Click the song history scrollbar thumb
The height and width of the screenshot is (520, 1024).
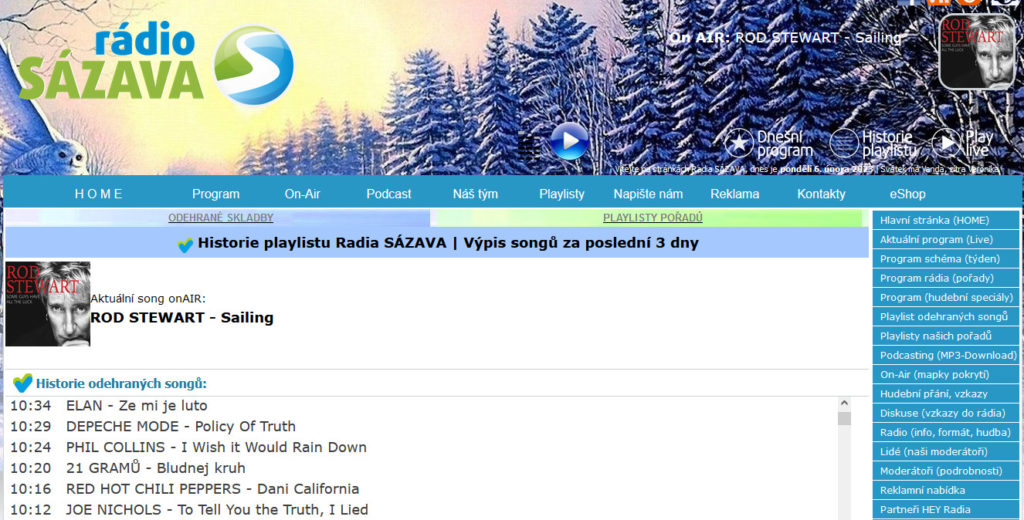coord(844,419)
